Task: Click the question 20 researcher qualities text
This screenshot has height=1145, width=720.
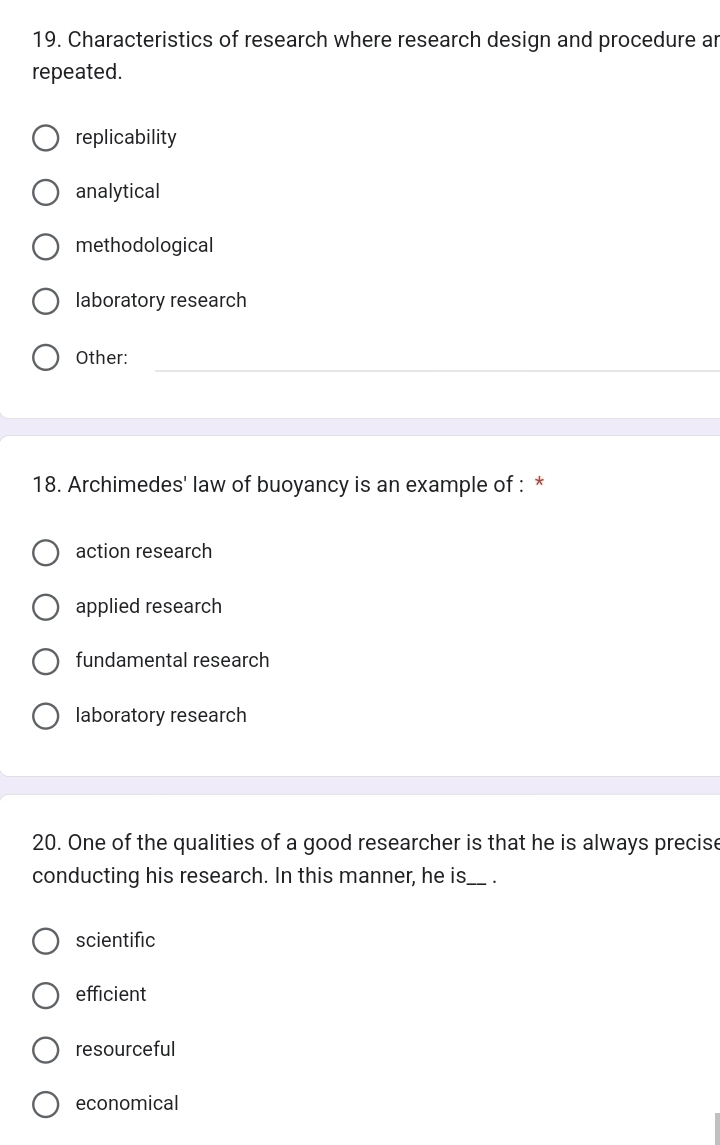Action: (x=375, y=859)
